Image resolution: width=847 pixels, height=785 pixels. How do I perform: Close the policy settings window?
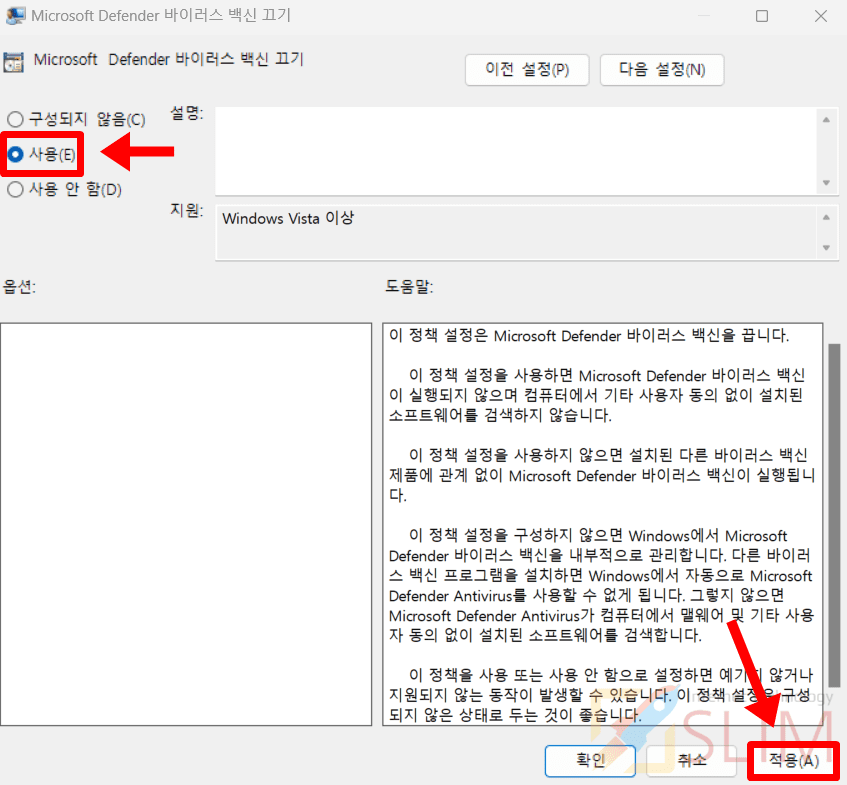tap(821, 16)
